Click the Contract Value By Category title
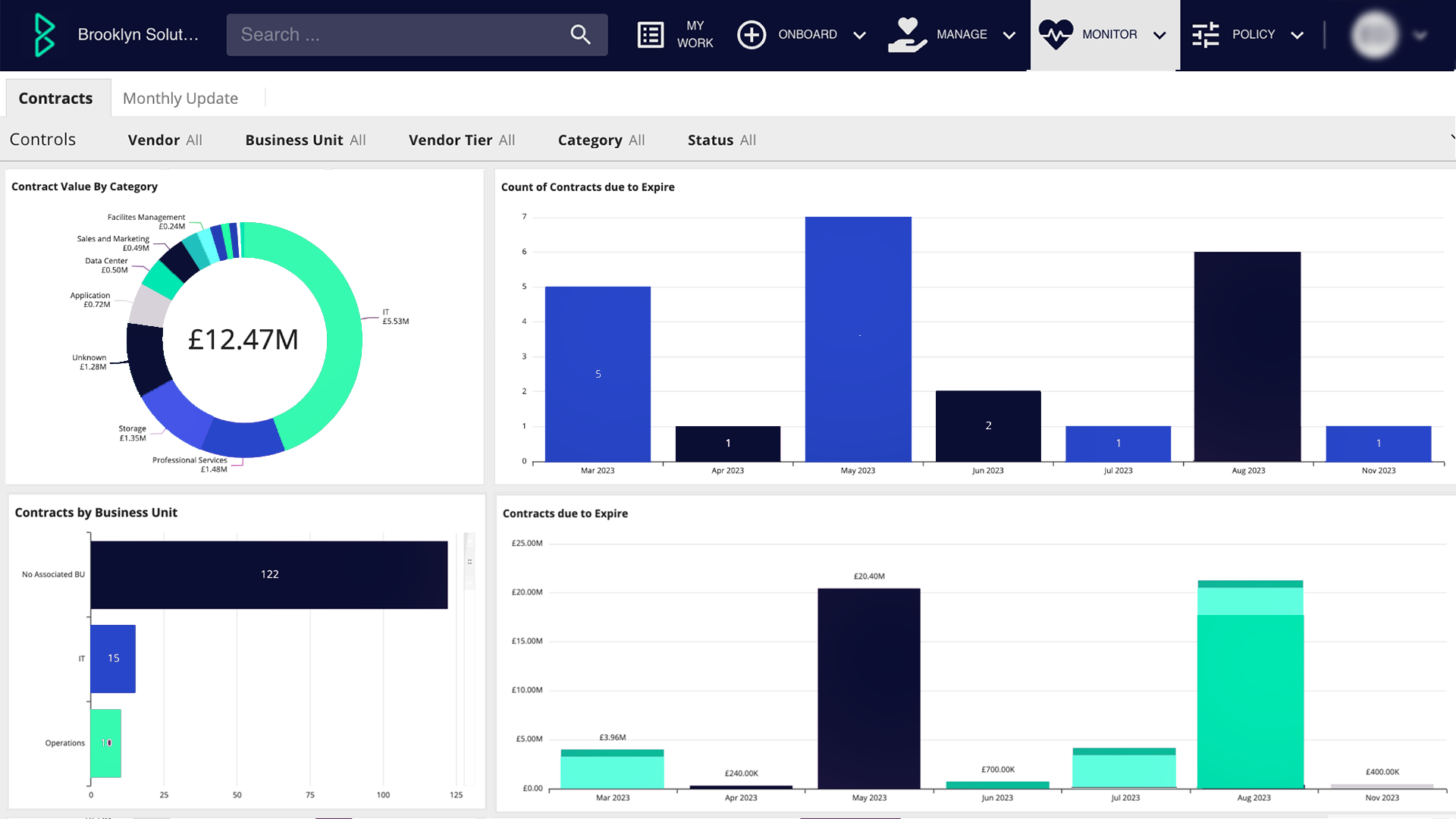Image resolution: width=1456 pixels, height=819 pixels. click(x=84, y=187)
